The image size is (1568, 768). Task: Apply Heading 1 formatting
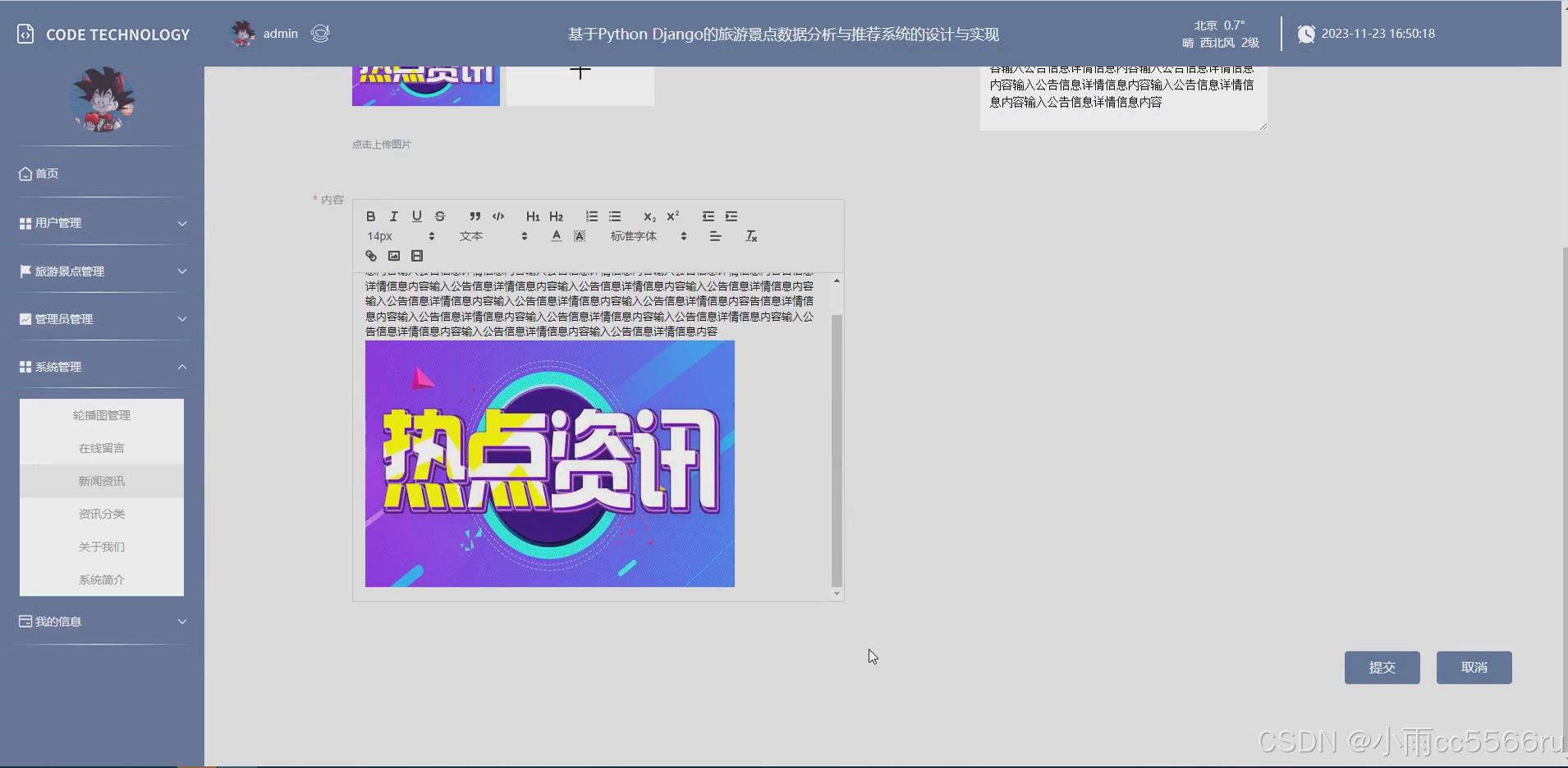click(532, 216)
